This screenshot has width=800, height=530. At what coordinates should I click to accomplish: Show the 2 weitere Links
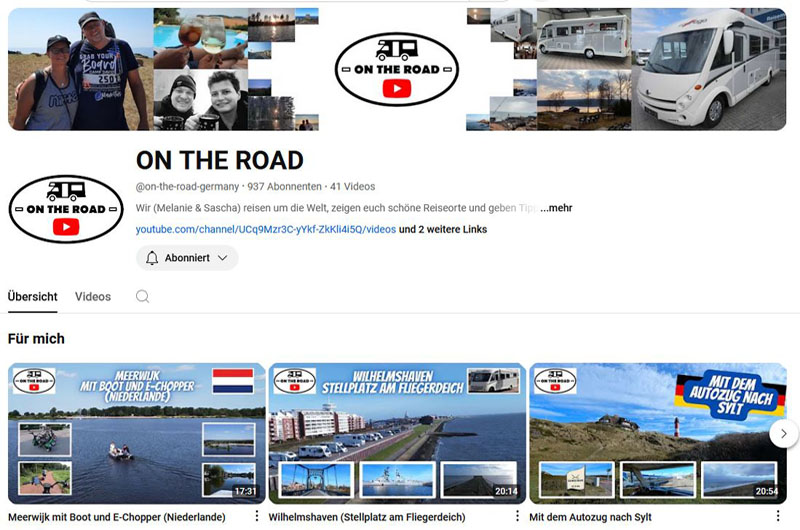443,230
